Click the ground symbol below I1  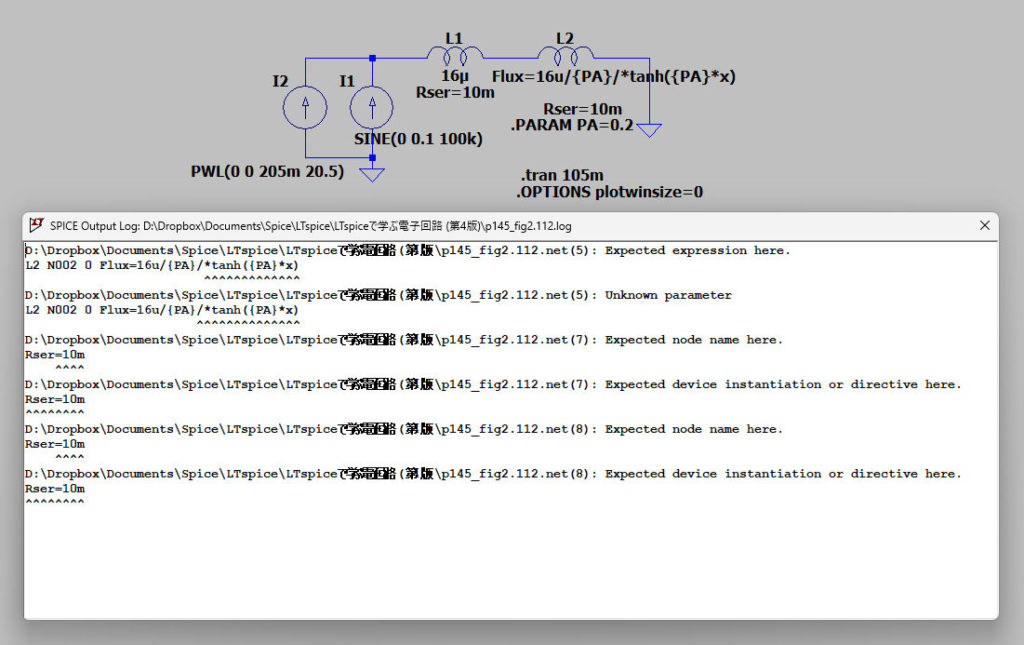click(372, 175)
